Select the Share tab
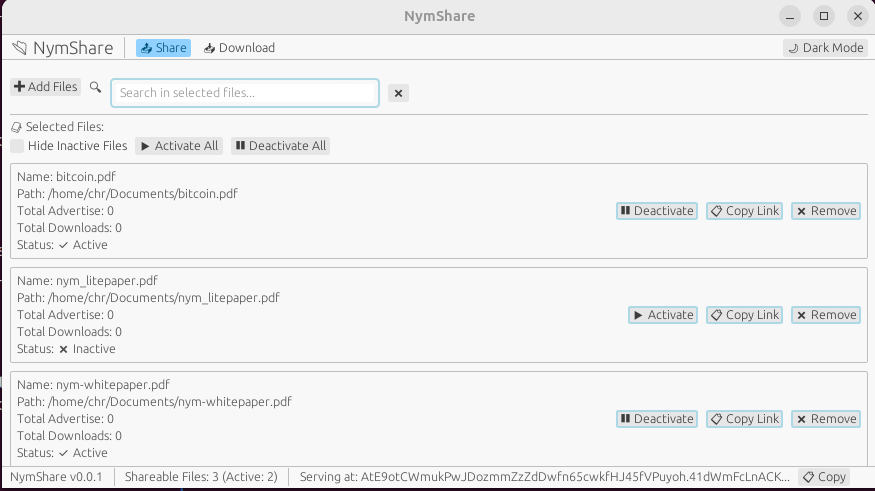 coord(162,48)
